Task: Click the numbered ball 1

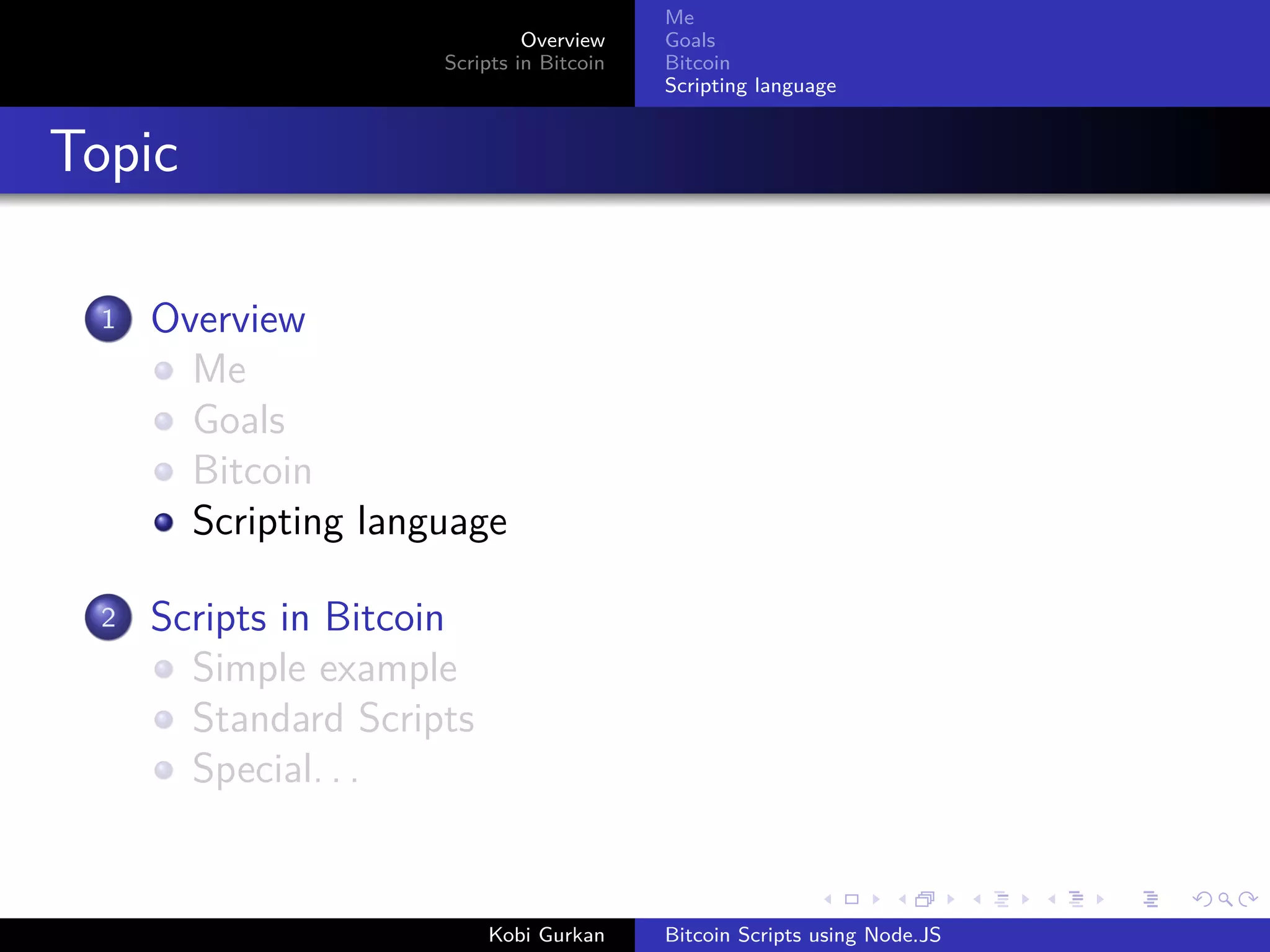Action: coord(109,319)
